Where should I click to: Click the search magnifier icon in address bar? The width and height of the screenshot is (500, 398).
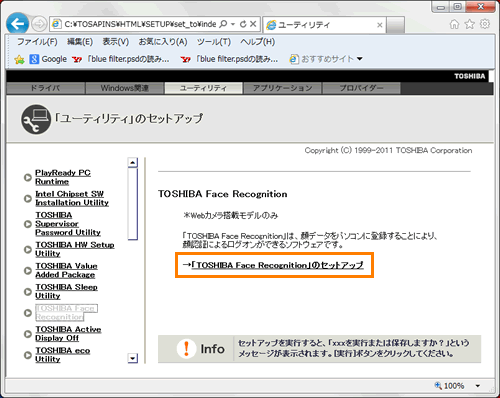pos(223,24)
